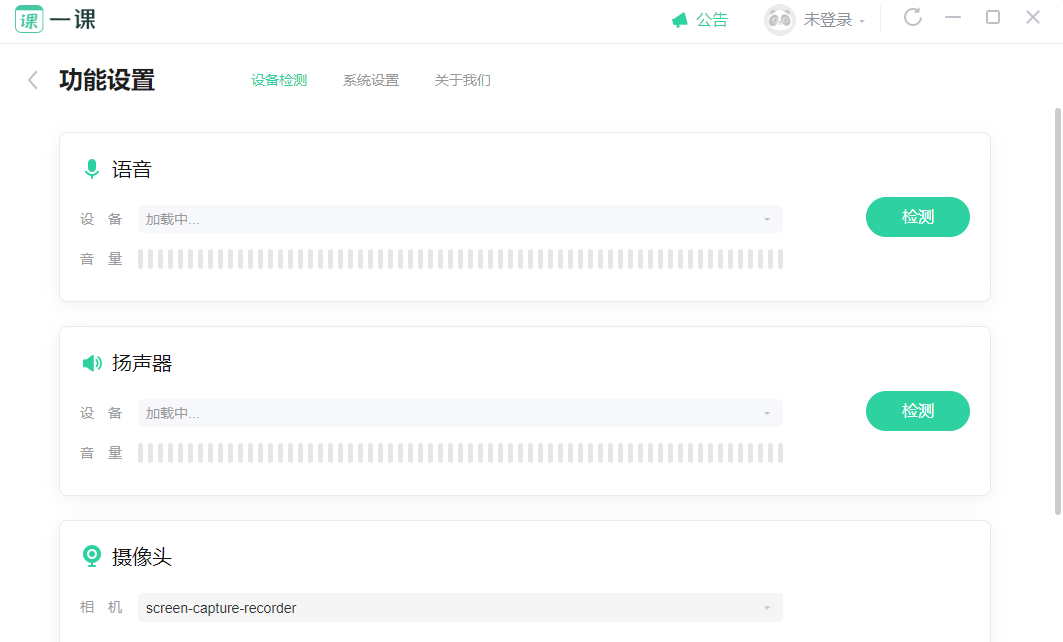Click the speaker icon beside 扬声器
The height and width of the screenshot is (642, 1063).
tap(92, 363)
